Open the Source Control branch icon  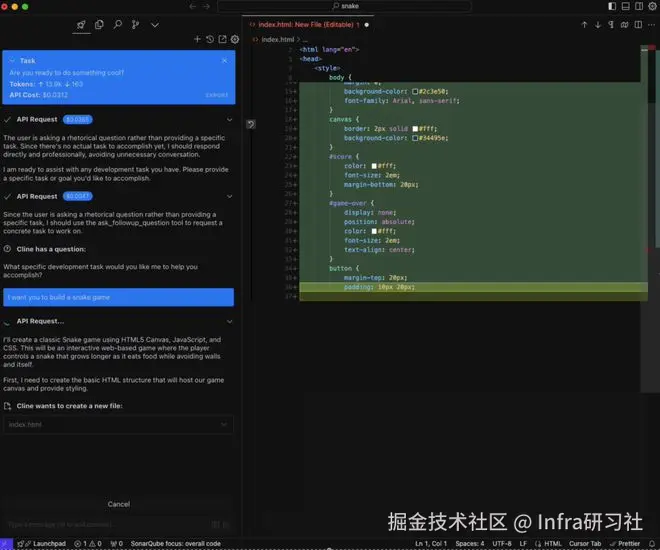[x=136, y=25]
